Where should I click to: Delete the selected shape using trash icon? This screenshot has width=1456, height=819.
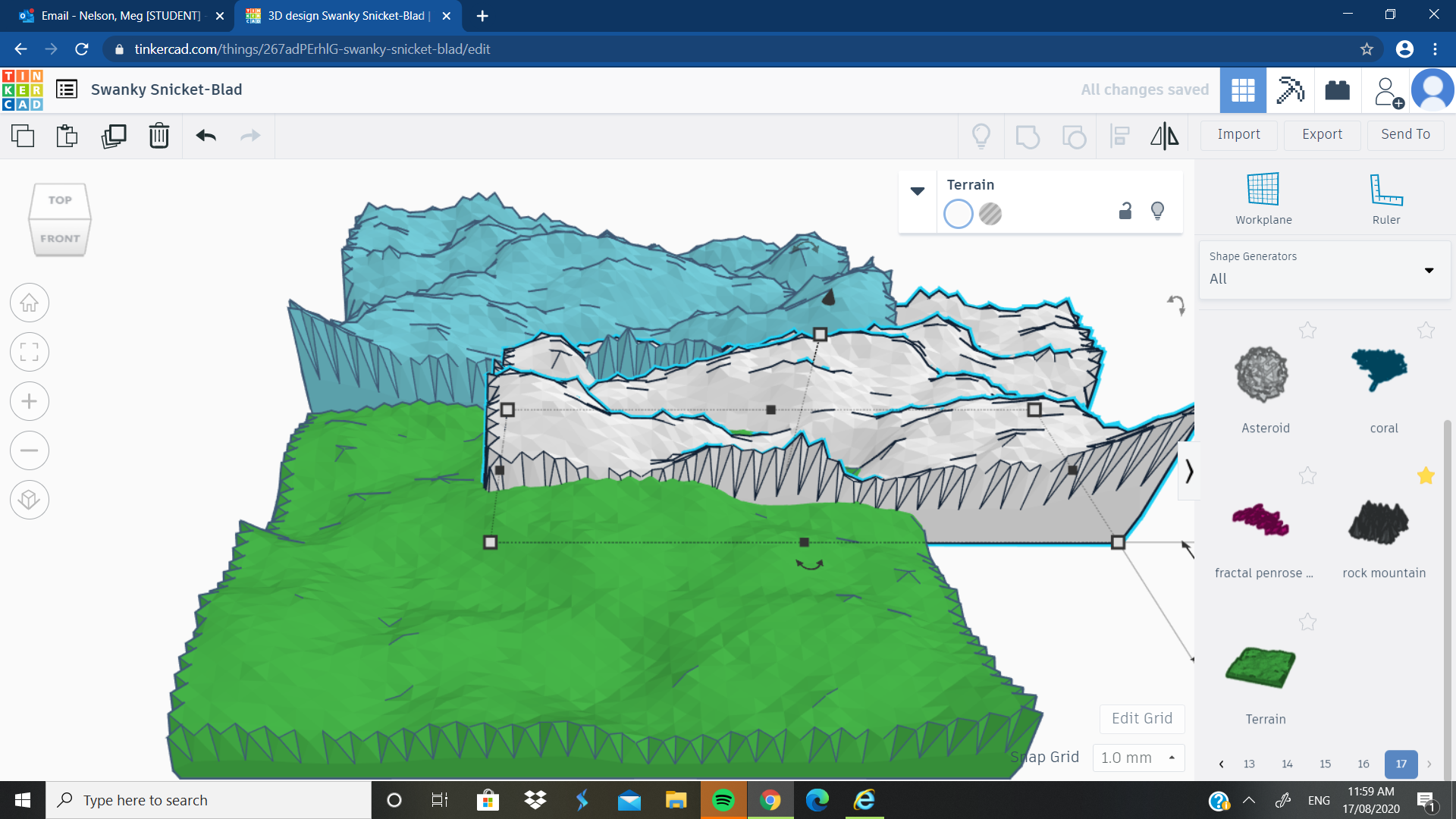[x=158, y=136]
